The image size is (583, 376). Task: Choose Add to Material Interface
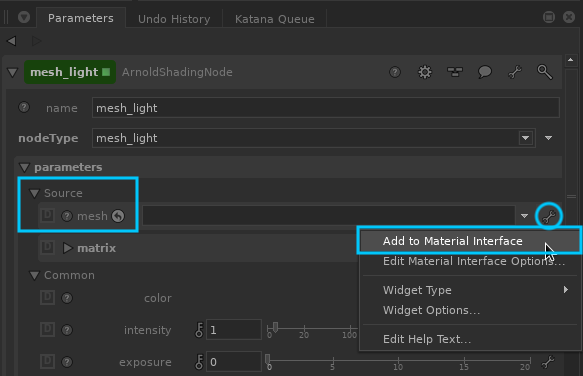click(x=469, y=241)
